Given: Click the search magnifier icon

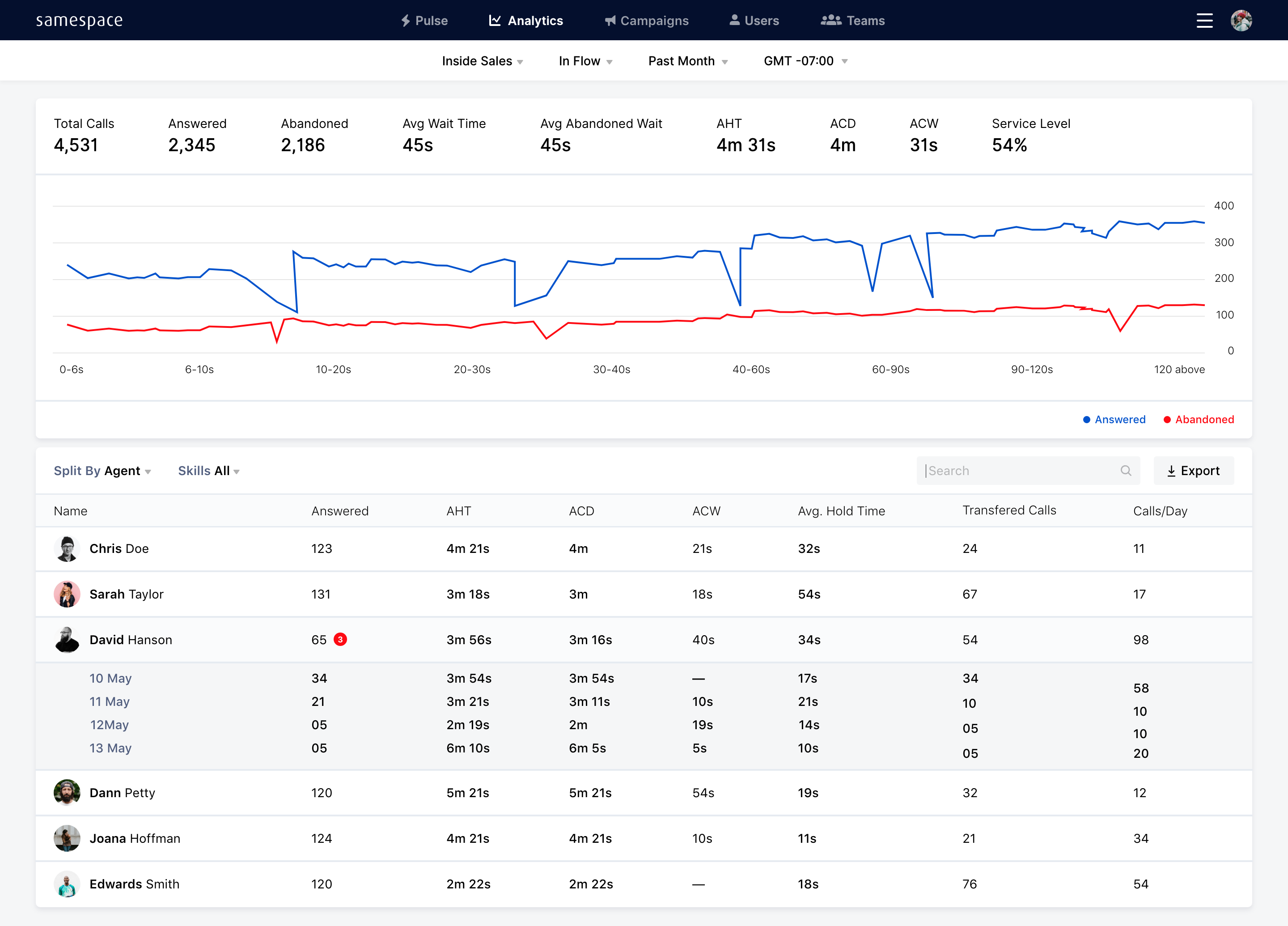Looking at the screenshot, I should pos(1126,471).
